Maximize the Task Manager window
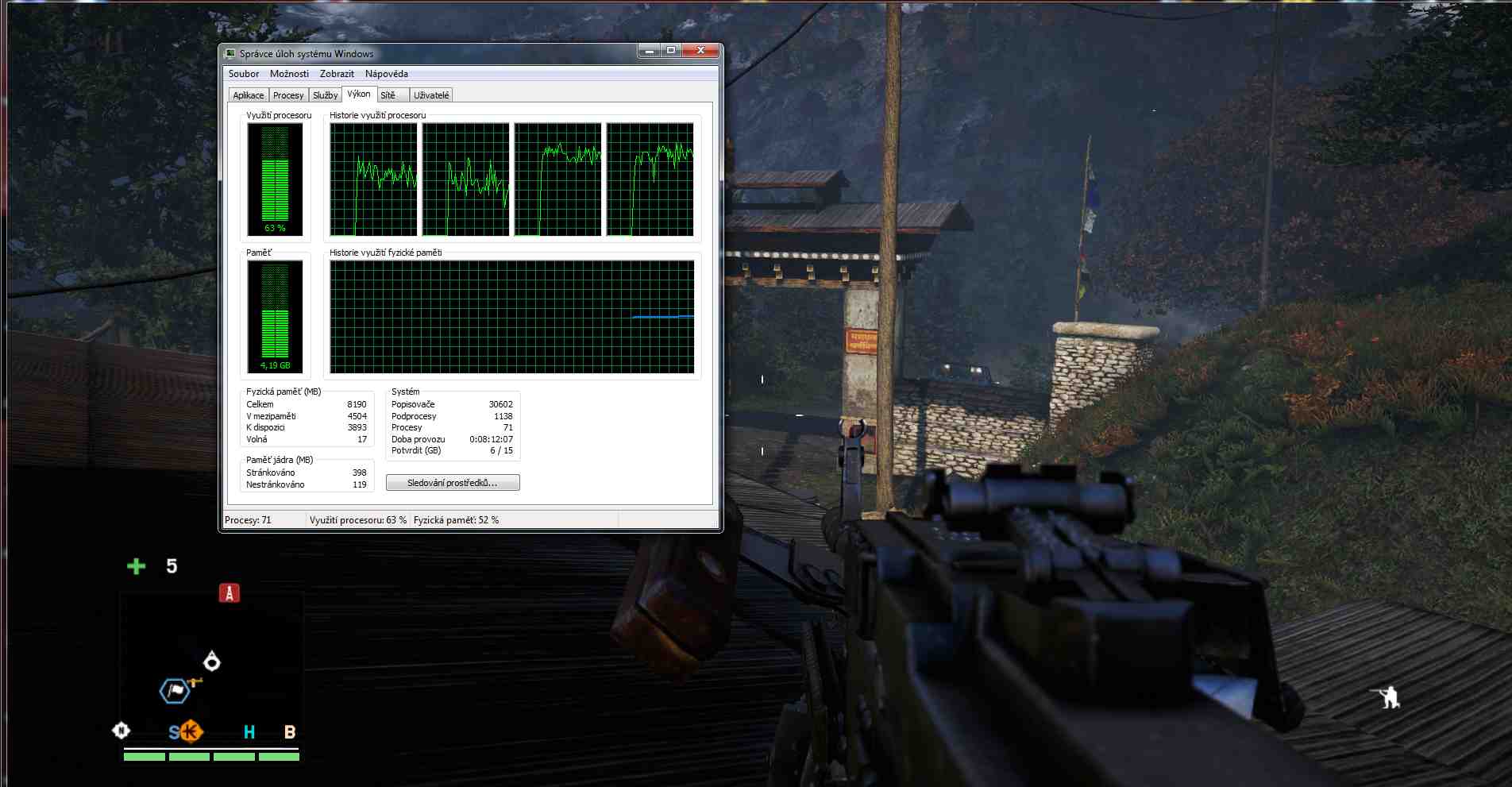This screenshot has height=787, width=1512. coord(671,51)
